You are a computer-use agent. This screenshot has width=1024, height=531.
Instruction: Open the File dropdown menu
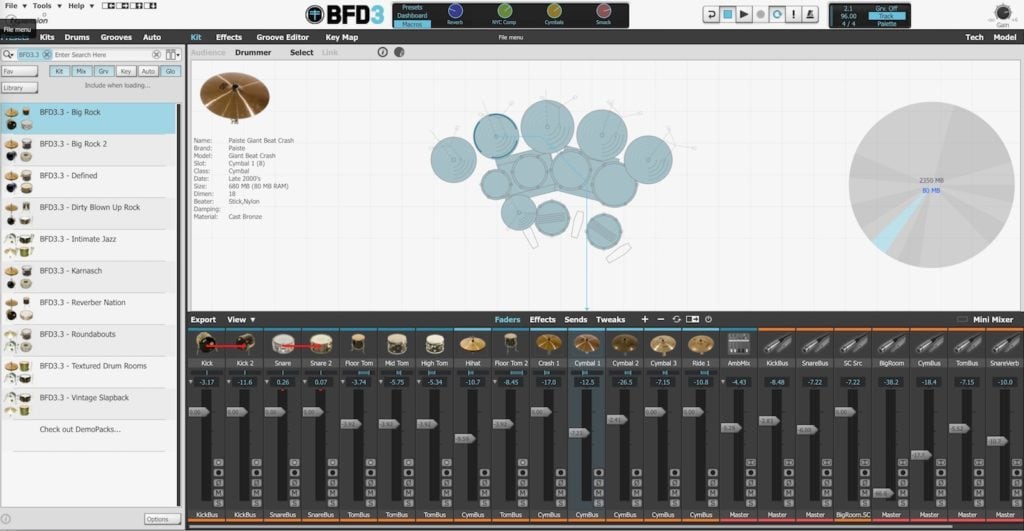click(x=16, y=6)
